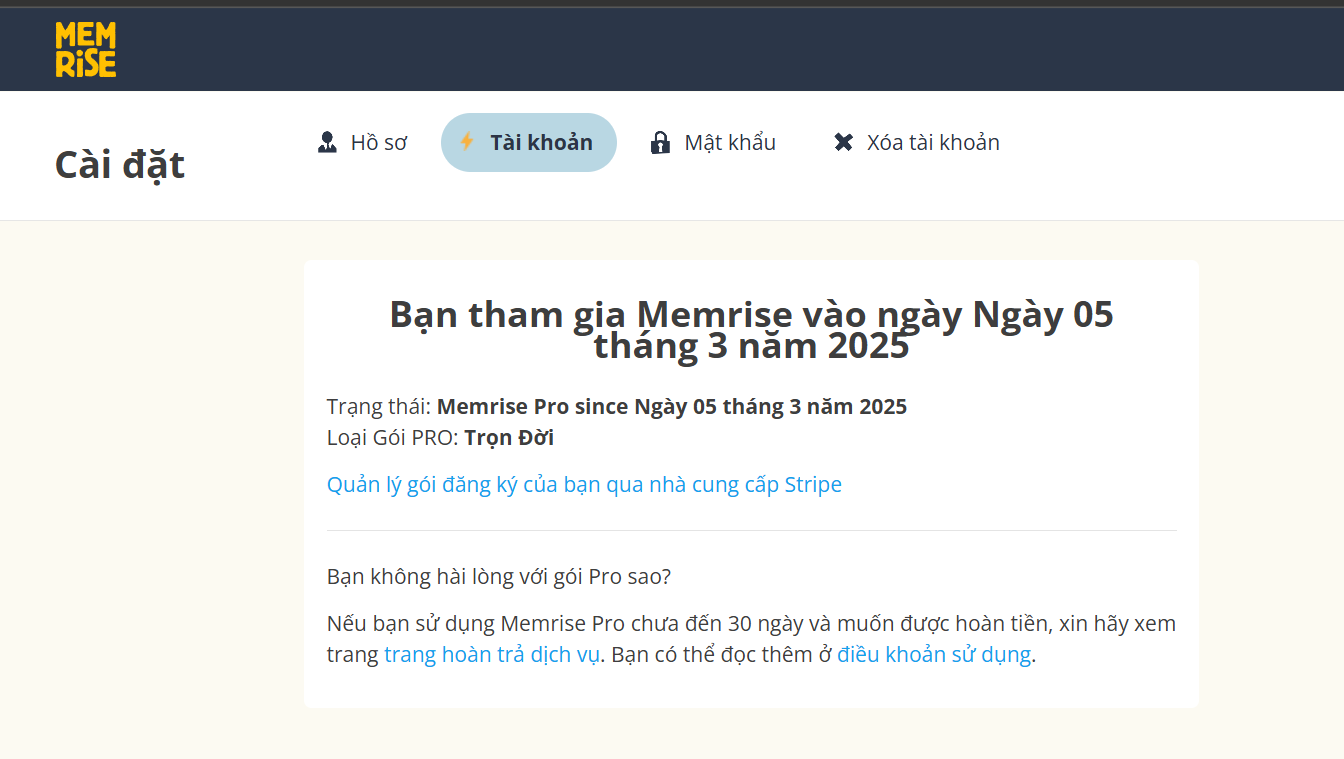Image resolution: width=1344 pixels, height=759 pixels.
Task: Click the 'Memrise Pro since Ngày 05 tháng 3 năm 2025' status text
Action: [672, 407]
